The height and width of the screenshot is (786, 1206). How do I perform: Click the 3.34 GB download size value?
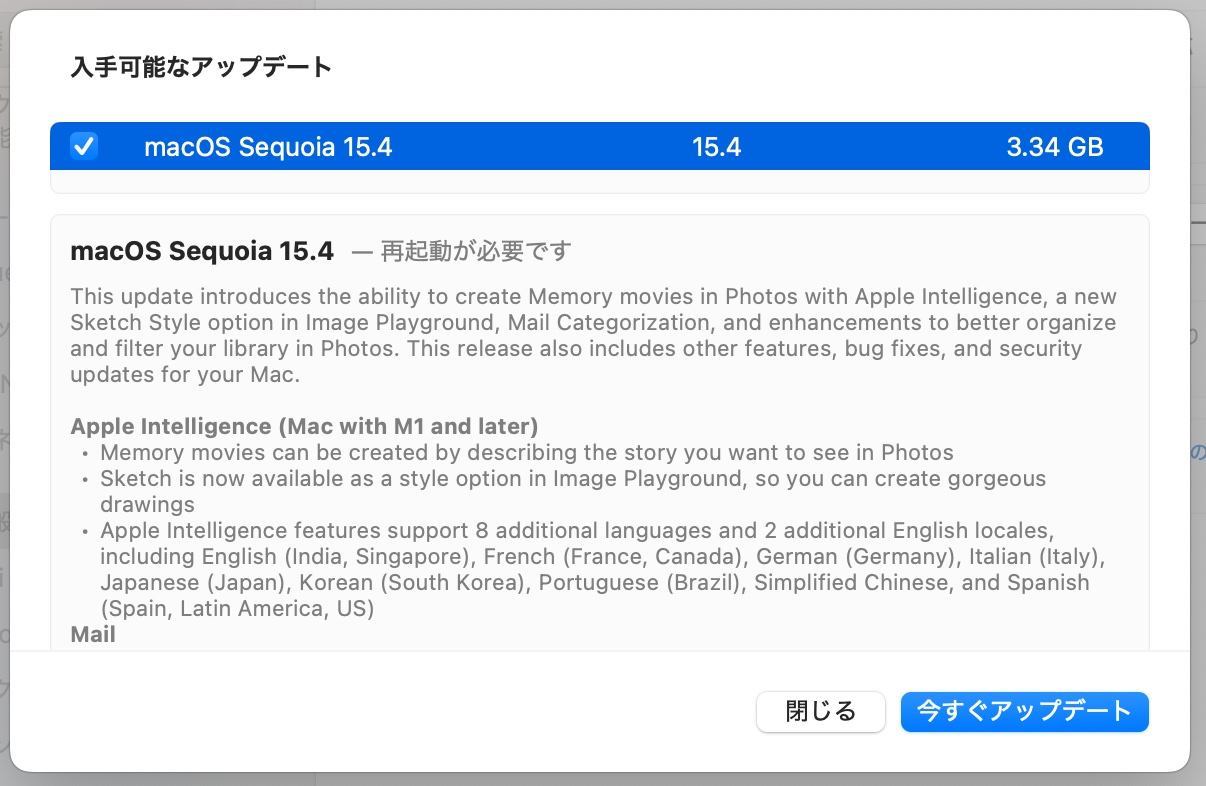[1055, 148]
